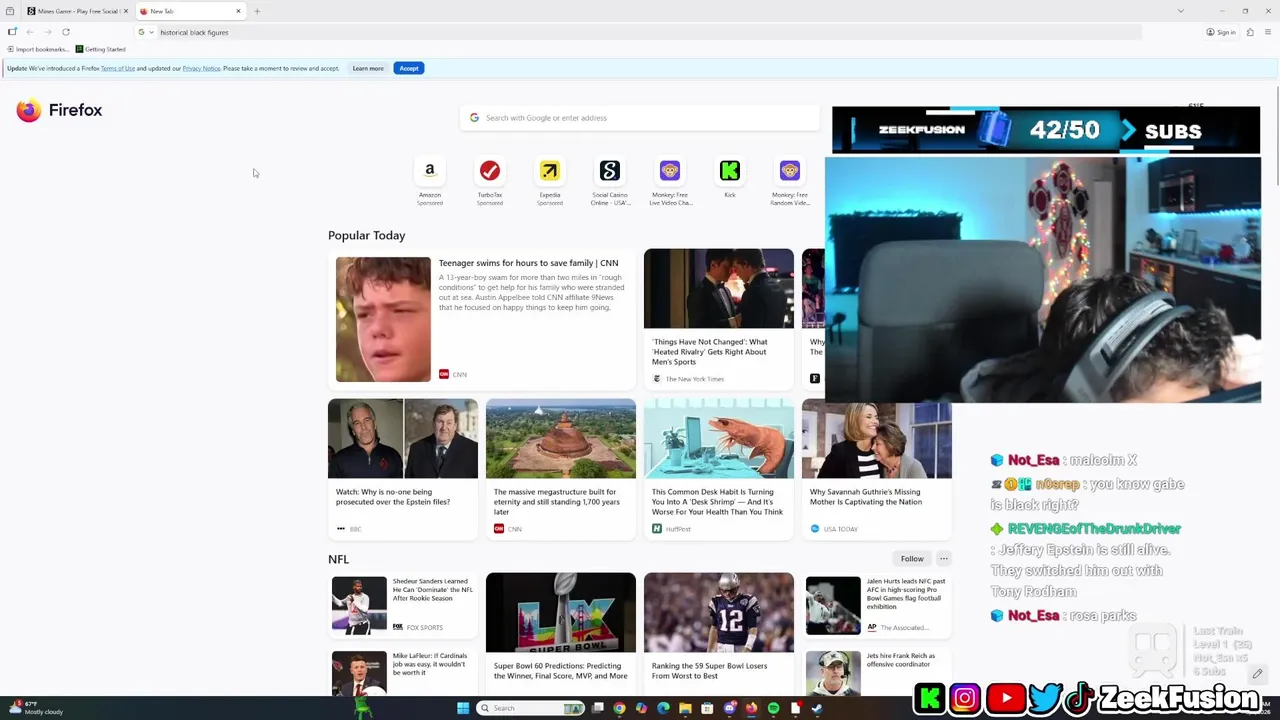This screenshot has width=1280, height=720.
Task: Accept the Firefox terms update
Action: 409,68
